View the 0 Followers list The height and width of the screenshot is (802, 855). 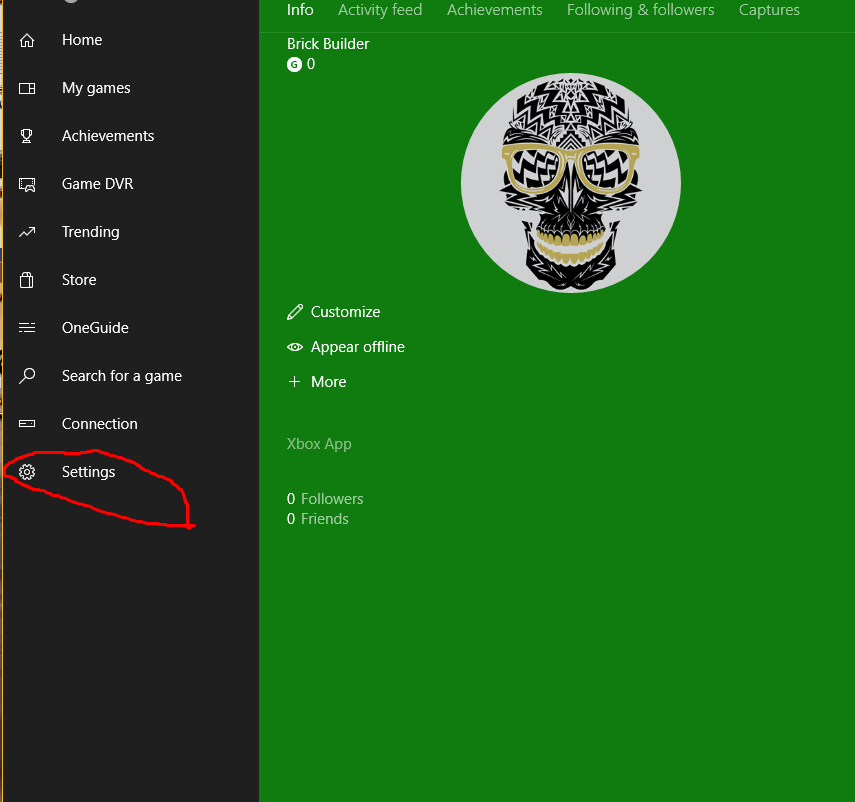pyautogui.click(x=325, y=499)
